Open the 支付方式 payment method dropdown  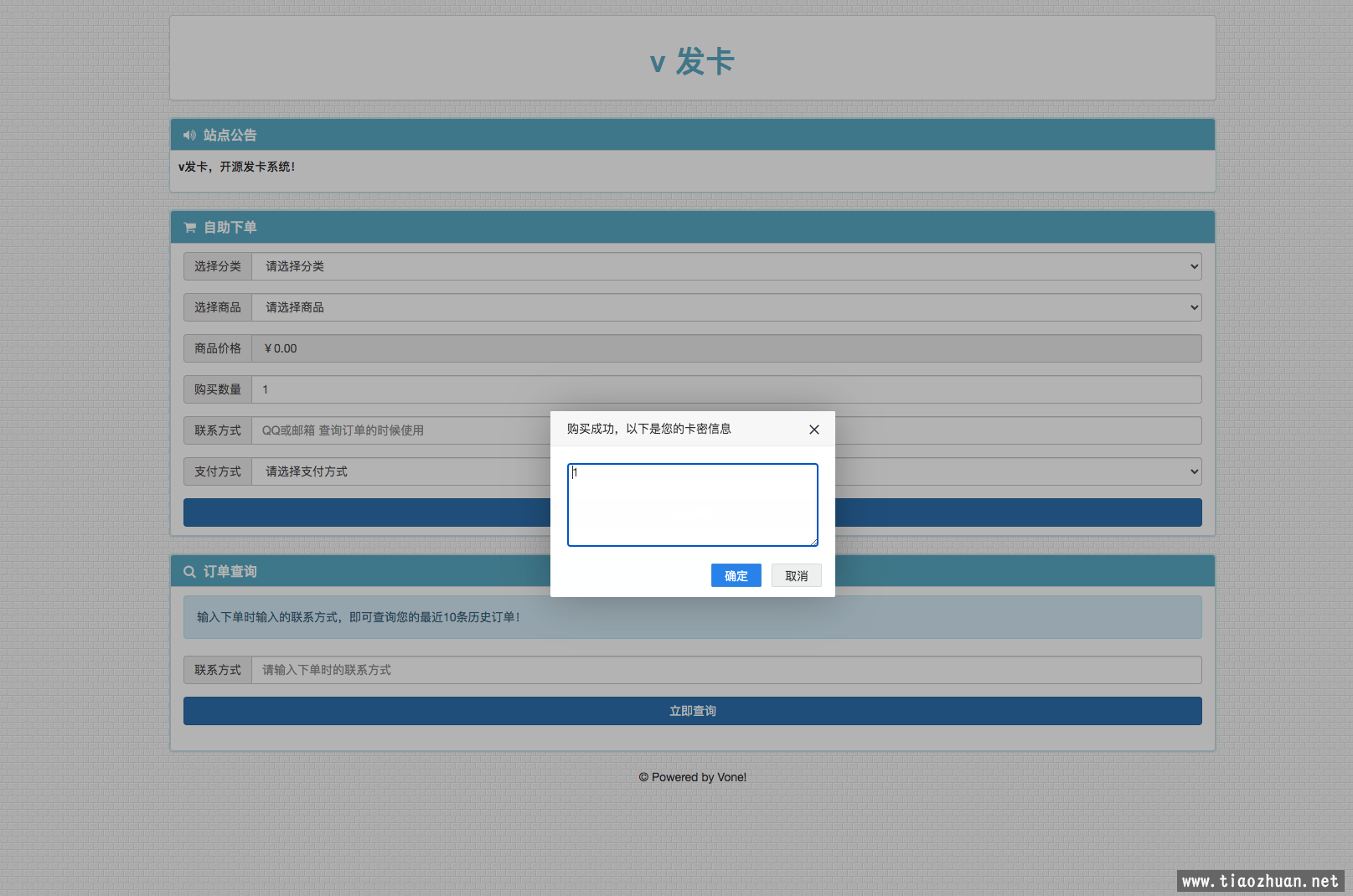[x=726, y=471]
